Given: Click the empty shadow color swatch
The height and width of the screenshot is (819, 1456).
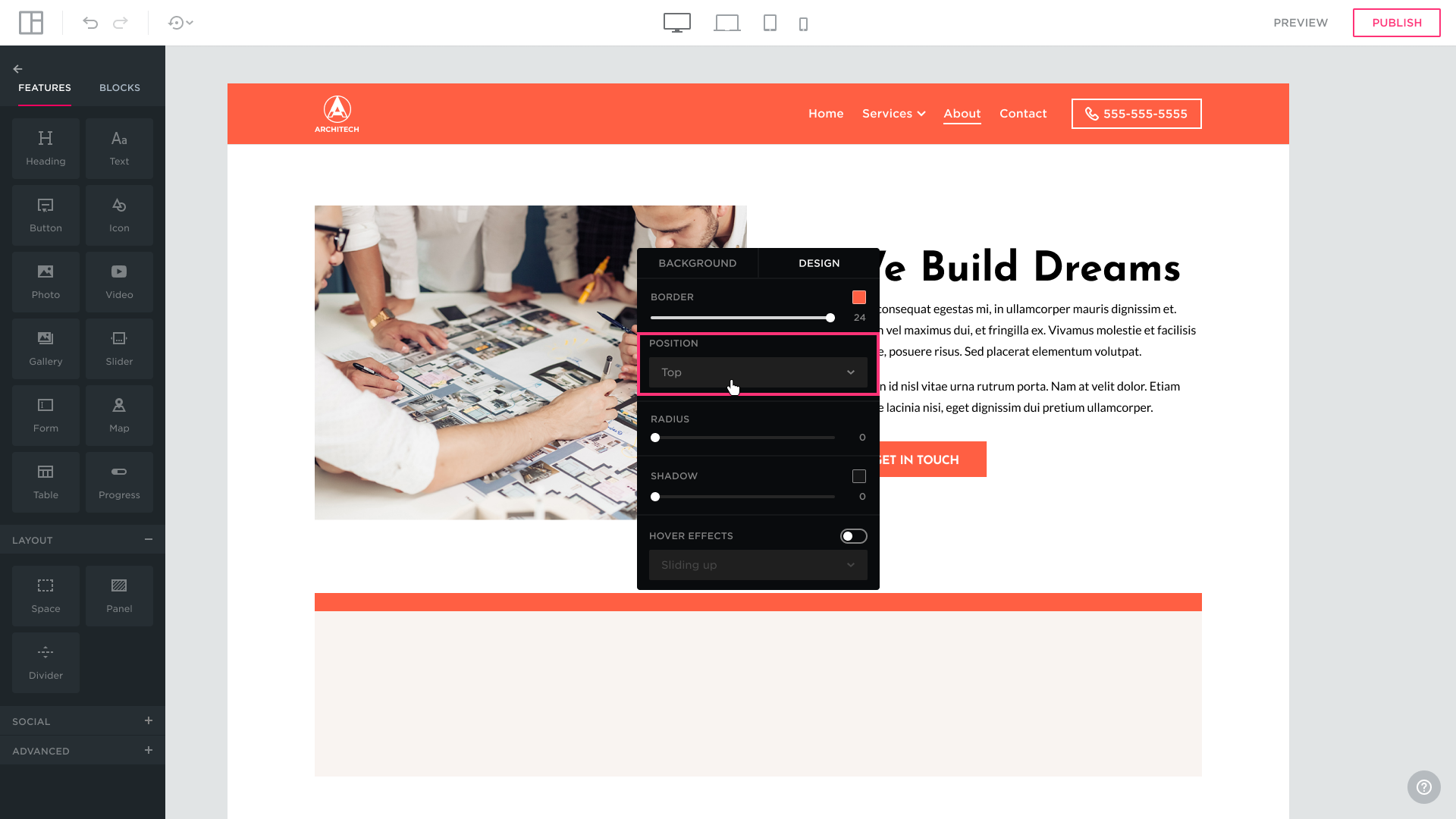Looking at the screenshot, I should pyautogui.click(x=858, y=476).
